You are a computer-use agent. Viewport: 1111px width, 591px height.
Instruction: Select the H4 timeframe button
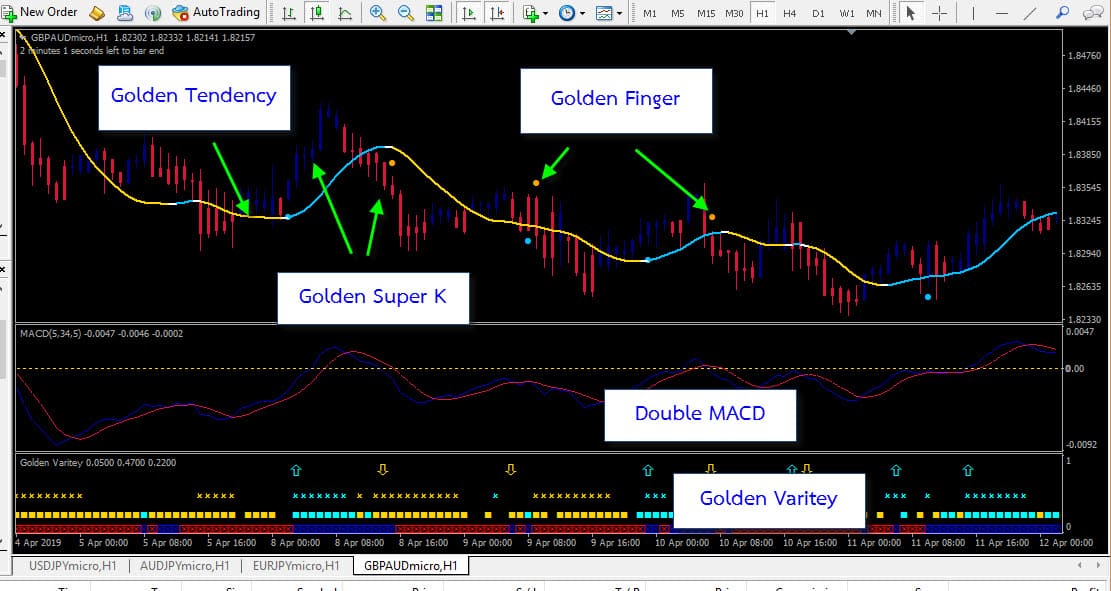click(x=790, y=13)
